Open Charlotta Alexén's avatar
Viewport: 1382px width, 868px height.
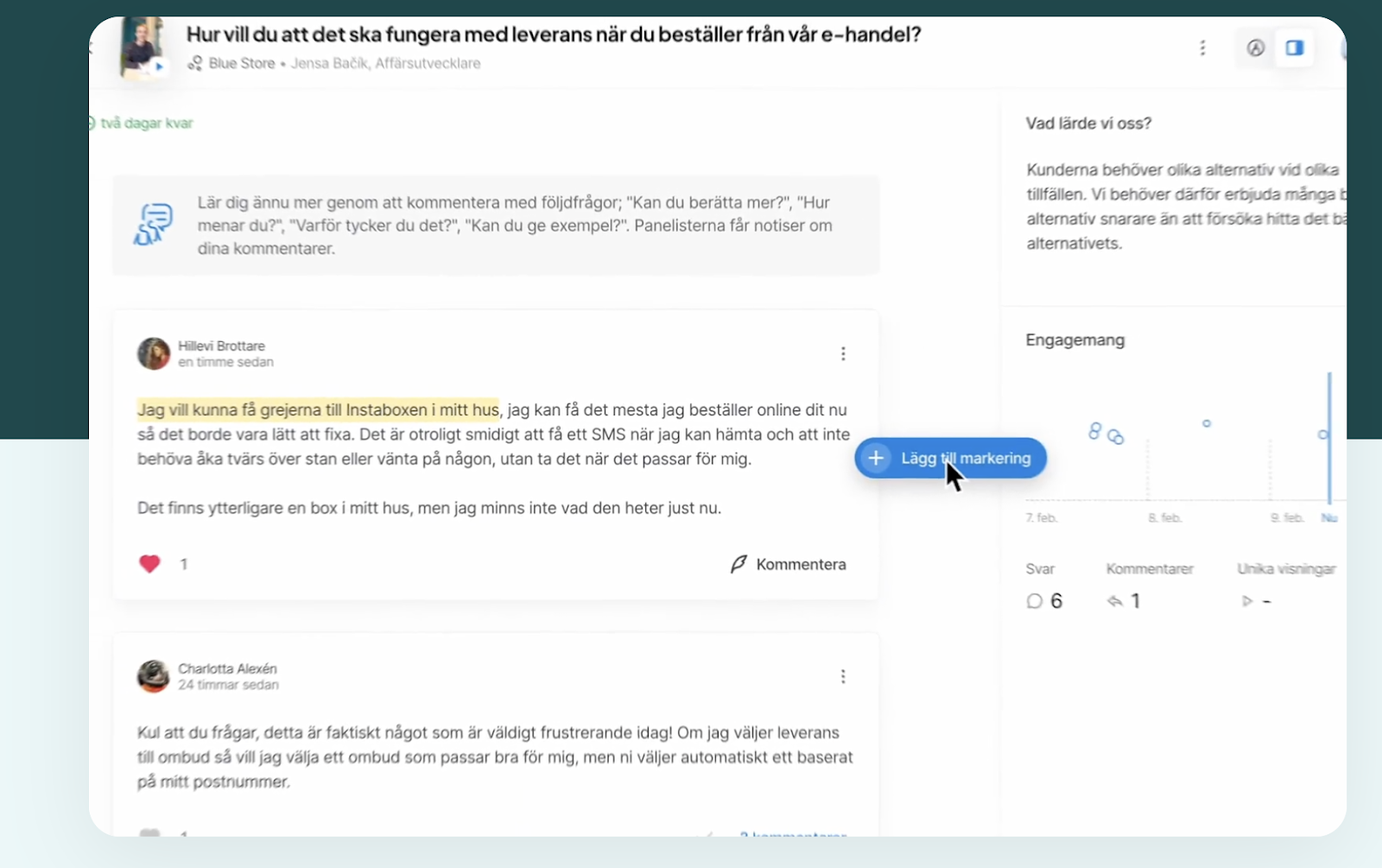154,676
